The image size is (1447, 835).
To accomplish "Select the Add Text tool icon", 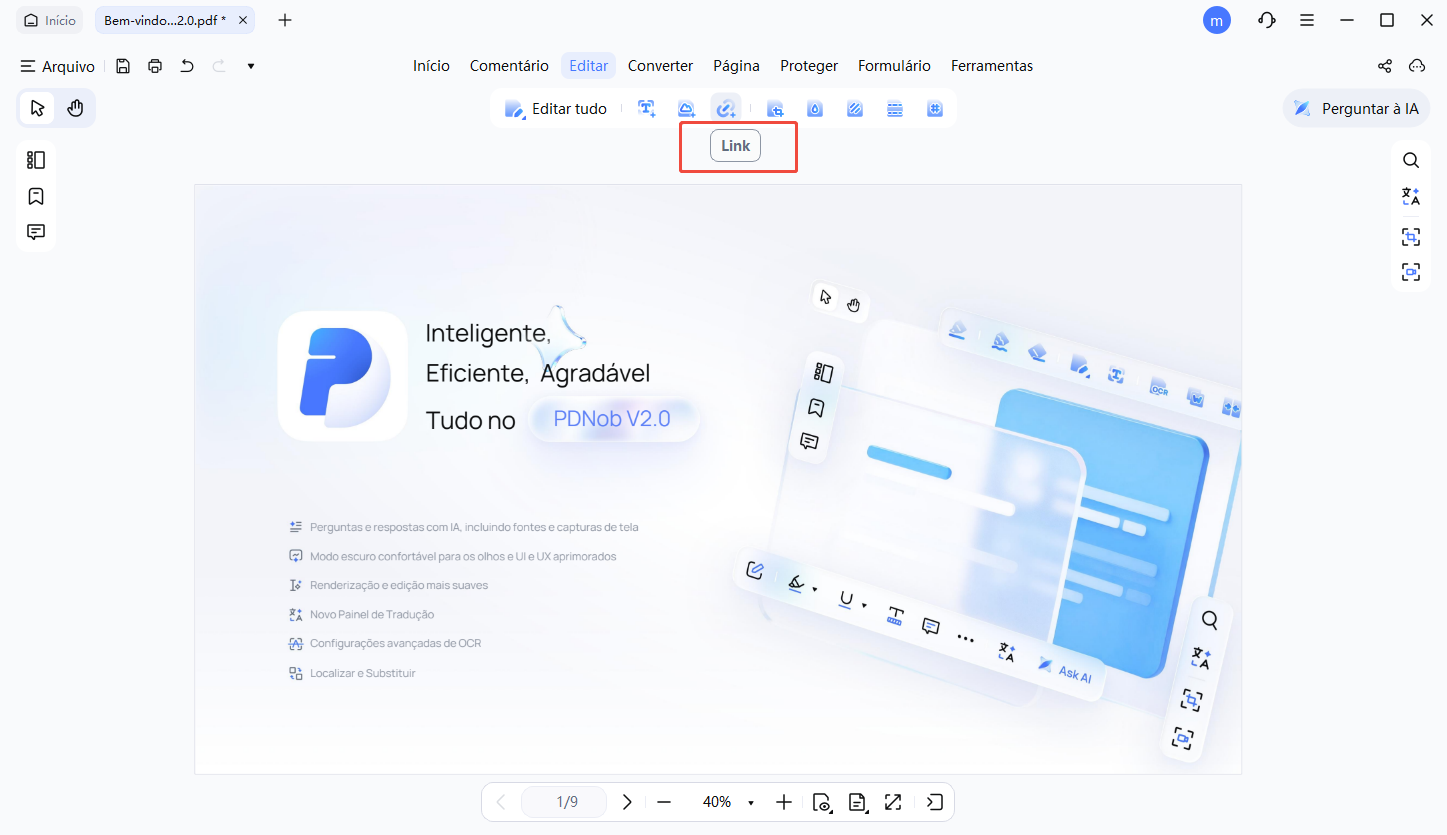I will click(647, 109).
